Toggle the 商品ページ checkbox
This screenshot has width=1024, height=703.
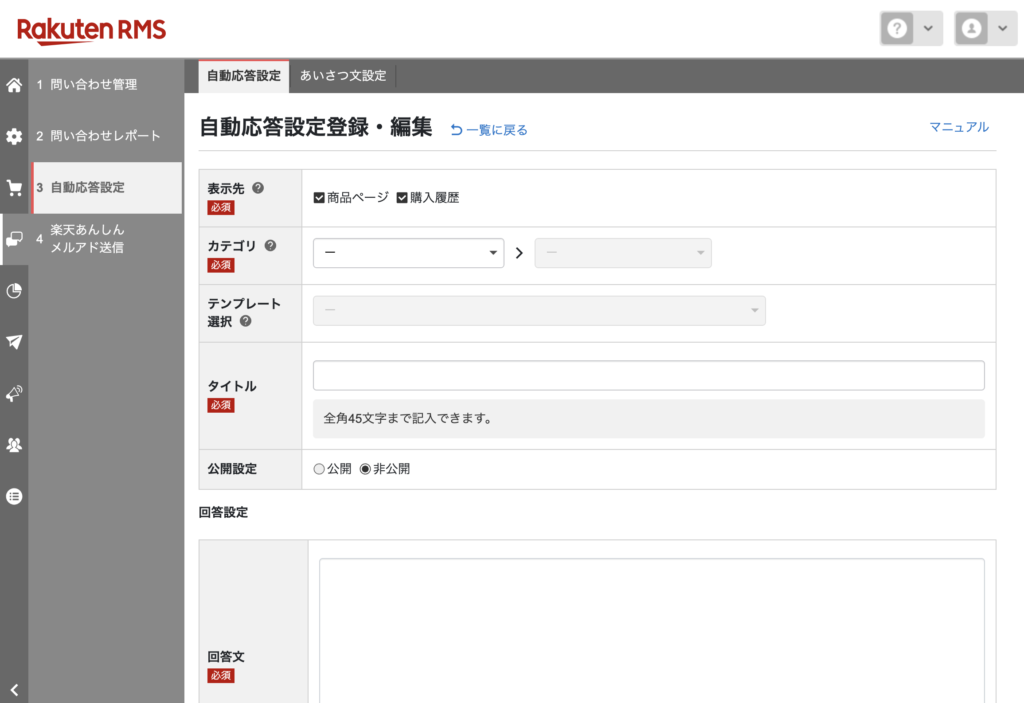pos(319,198)
